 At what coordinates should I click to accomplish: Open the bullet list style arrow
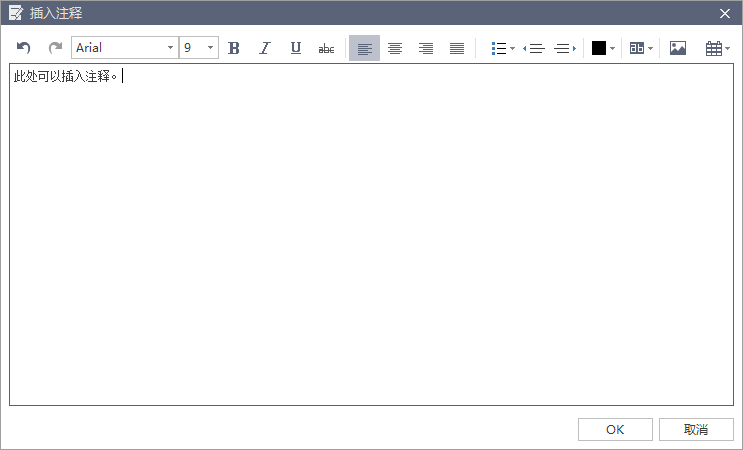tap(513, 48)
